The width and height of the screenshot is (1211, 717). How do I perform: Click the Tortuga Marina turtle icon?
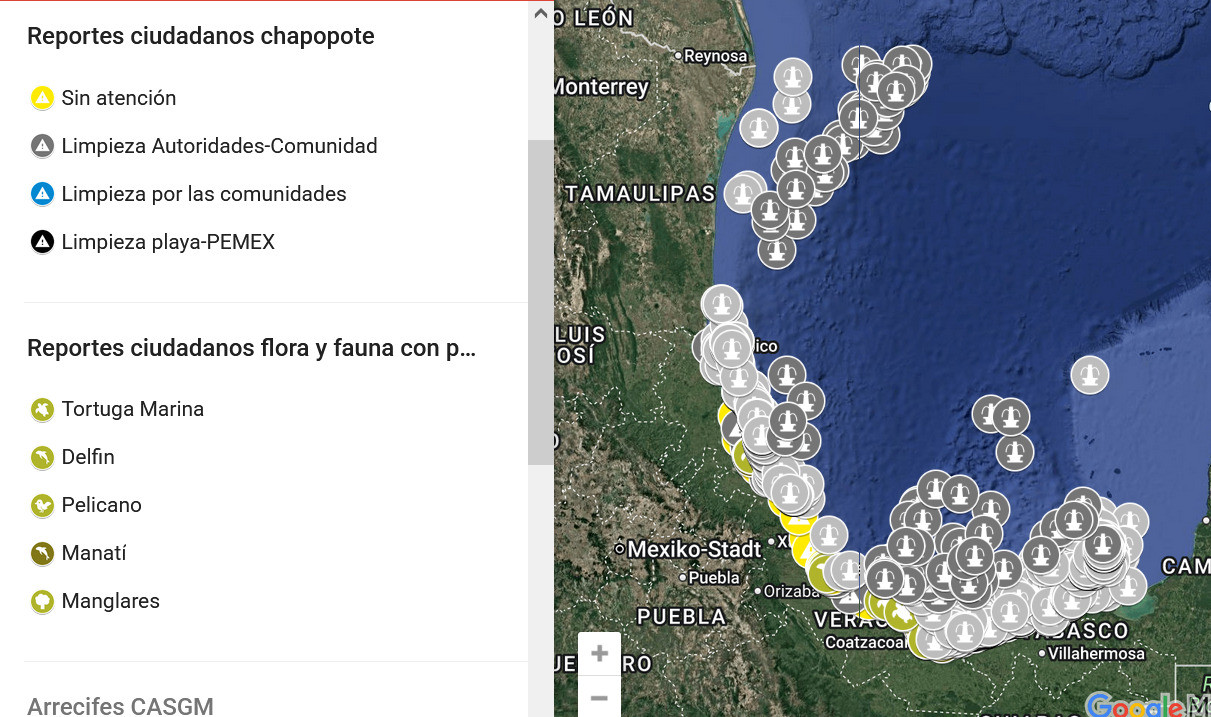pyautogui.click(x=42, y=409)
